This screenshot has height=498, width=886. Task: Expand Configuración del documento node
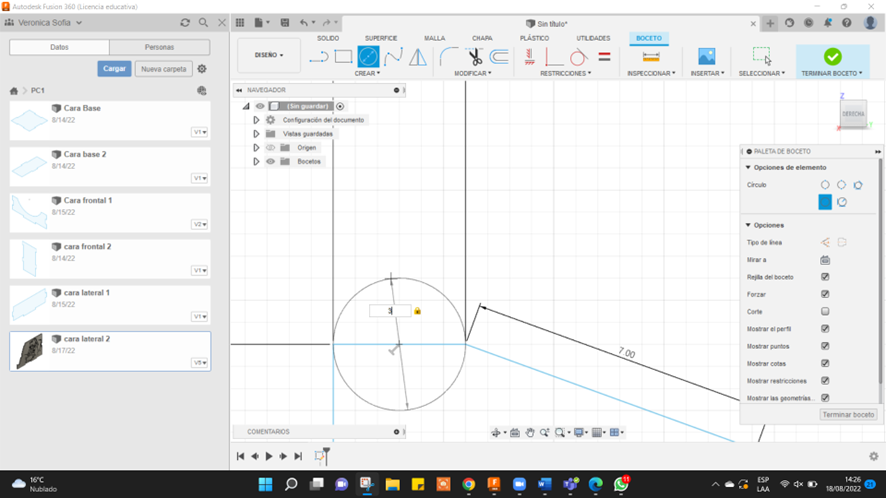tap(256, 120)
